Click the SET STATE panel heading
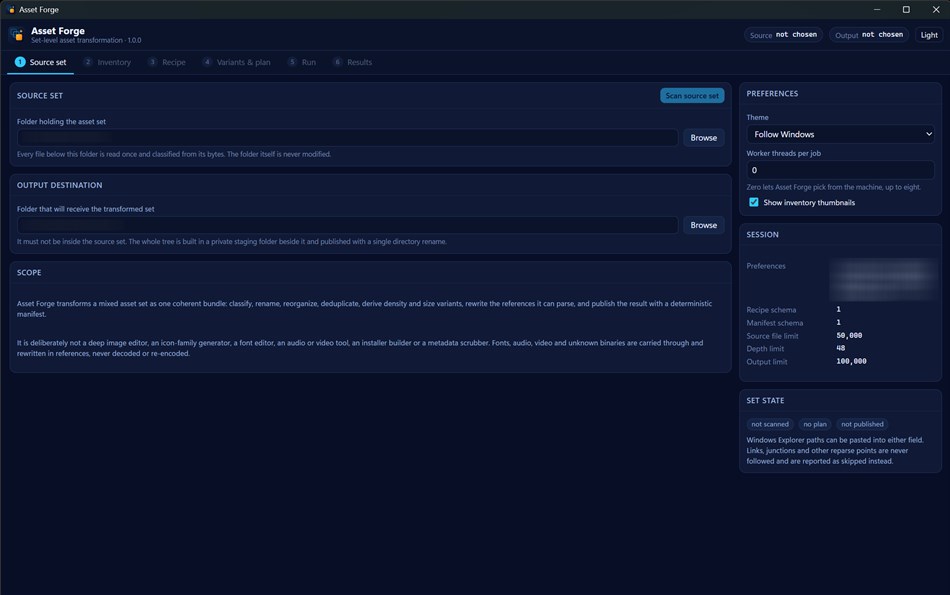Image resolution: width=950 pixels, height=595 pixels. coord(765,401)
